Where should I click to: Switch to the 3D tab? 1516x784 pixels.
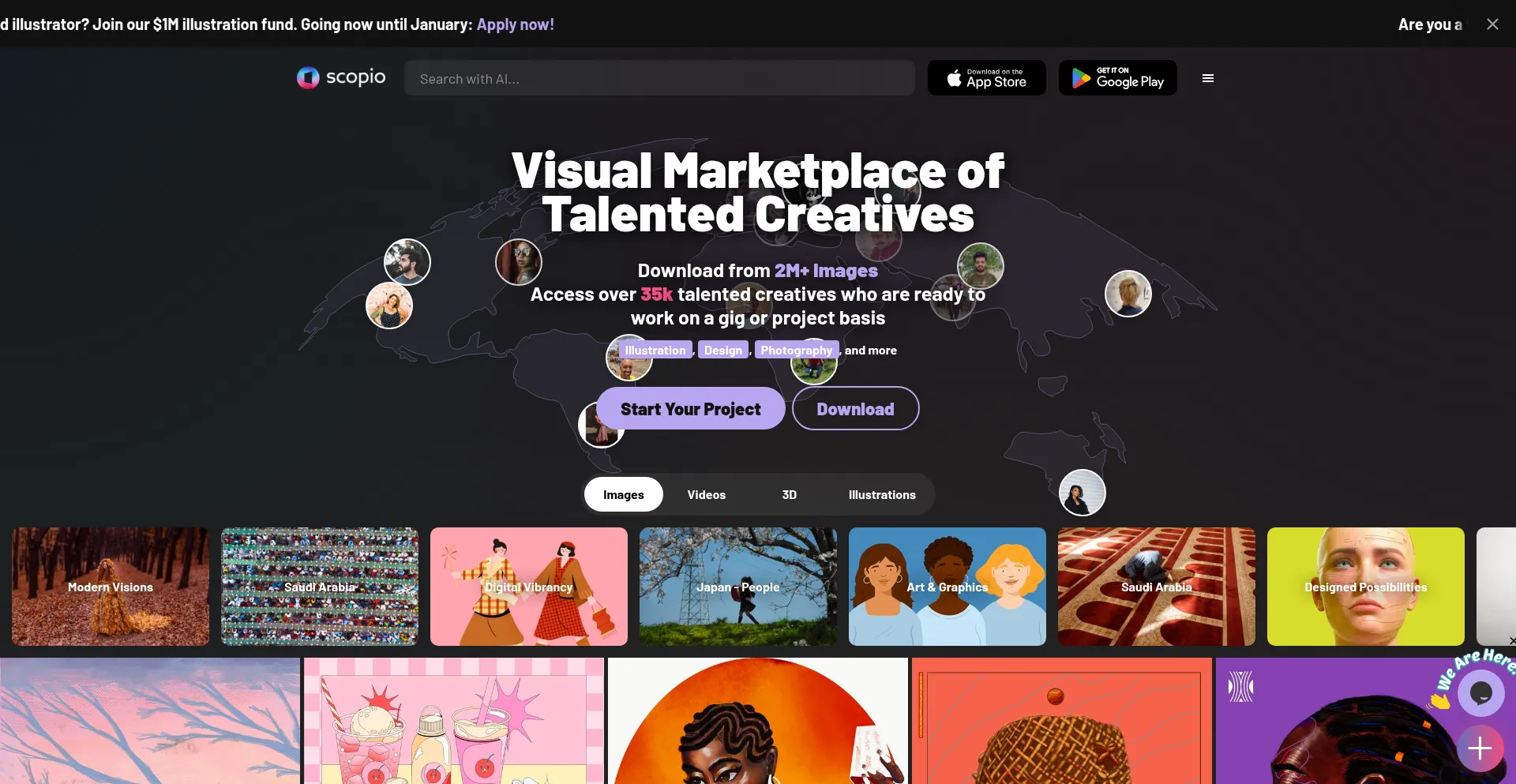[789, 495]
